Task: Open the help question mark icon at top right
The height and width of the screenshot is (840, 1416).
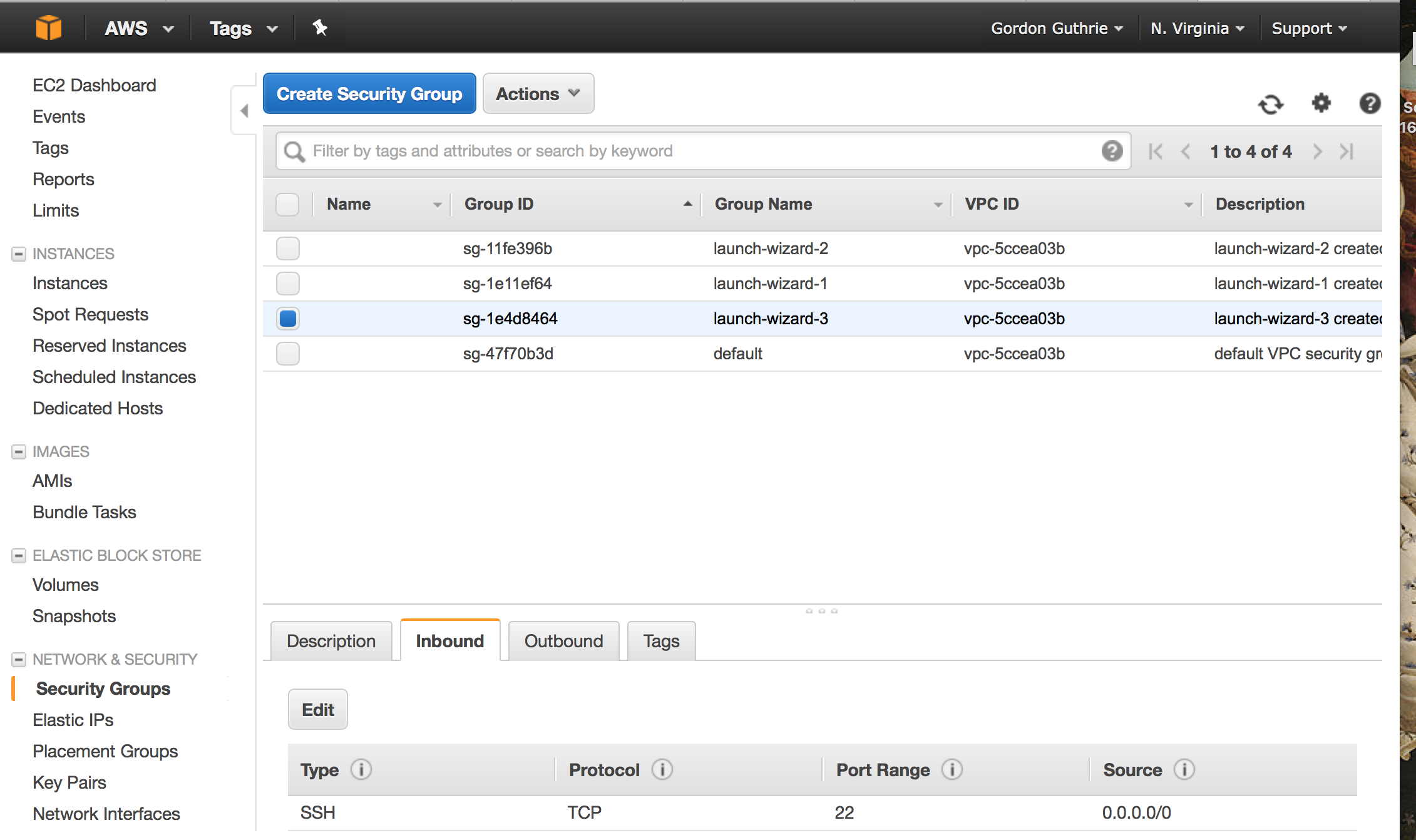Action: [1370, 103]
